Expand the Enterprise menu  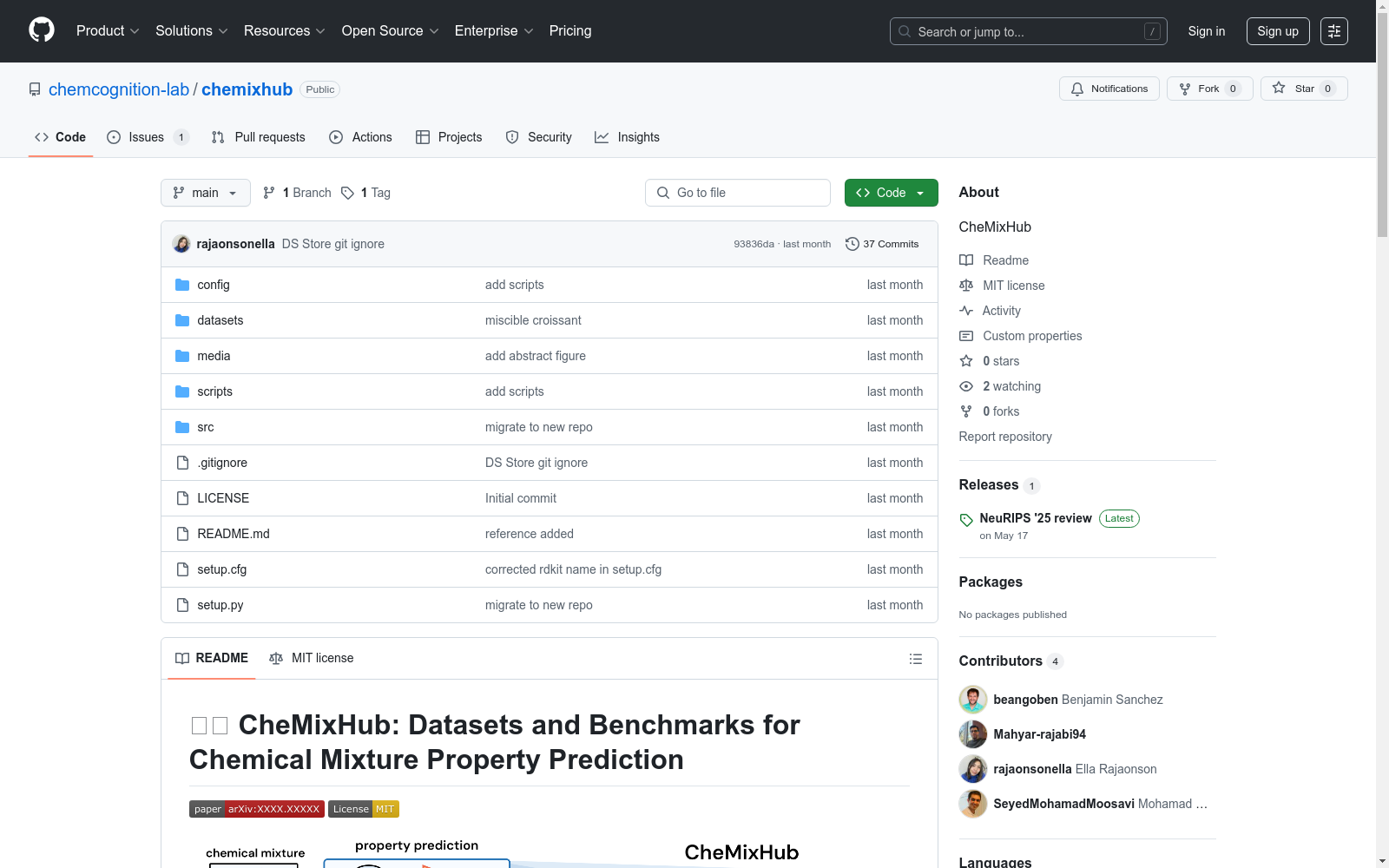coord(494,31)
